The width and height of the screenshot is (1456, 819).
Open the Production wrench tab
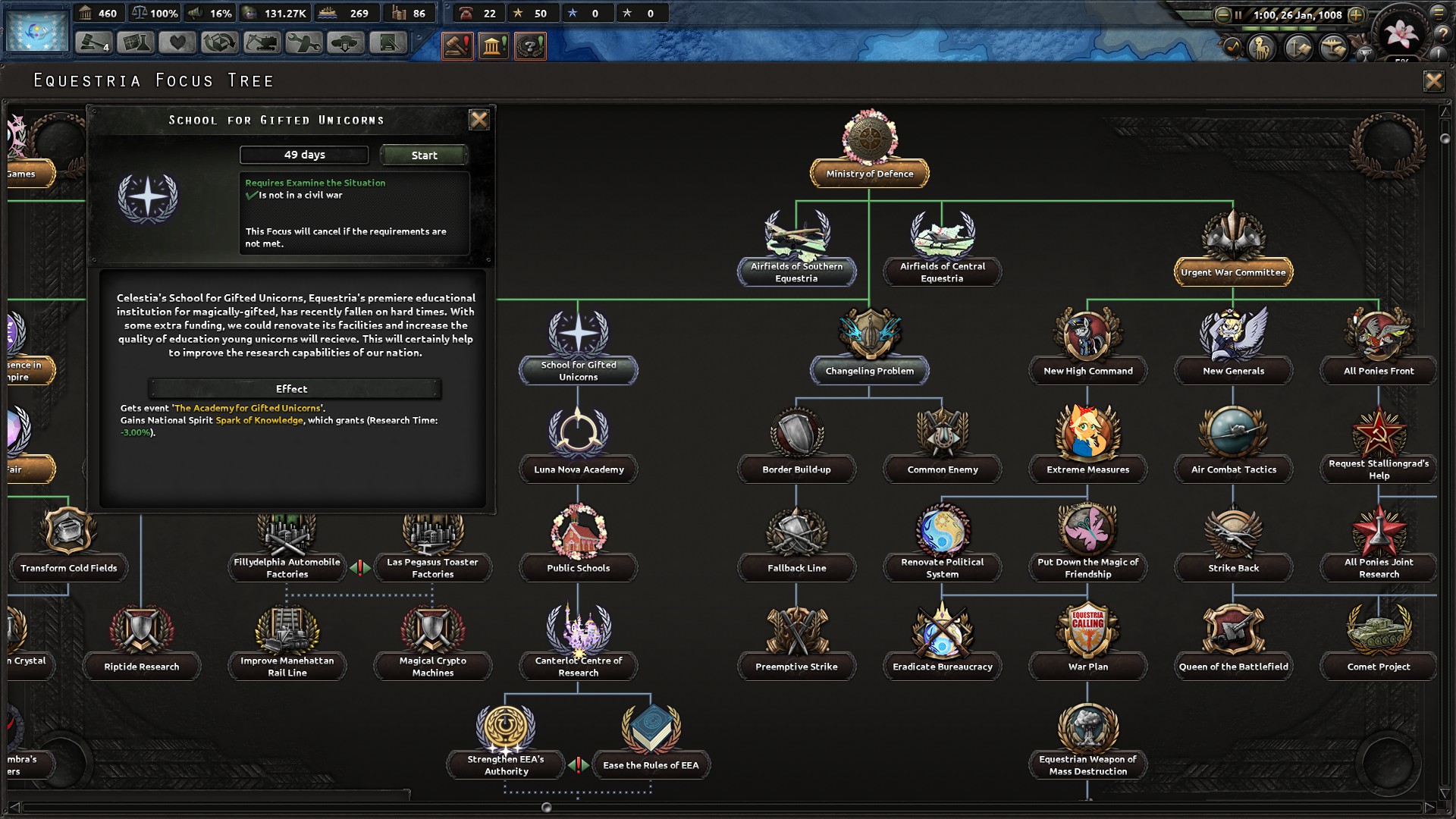pos(303,42)
